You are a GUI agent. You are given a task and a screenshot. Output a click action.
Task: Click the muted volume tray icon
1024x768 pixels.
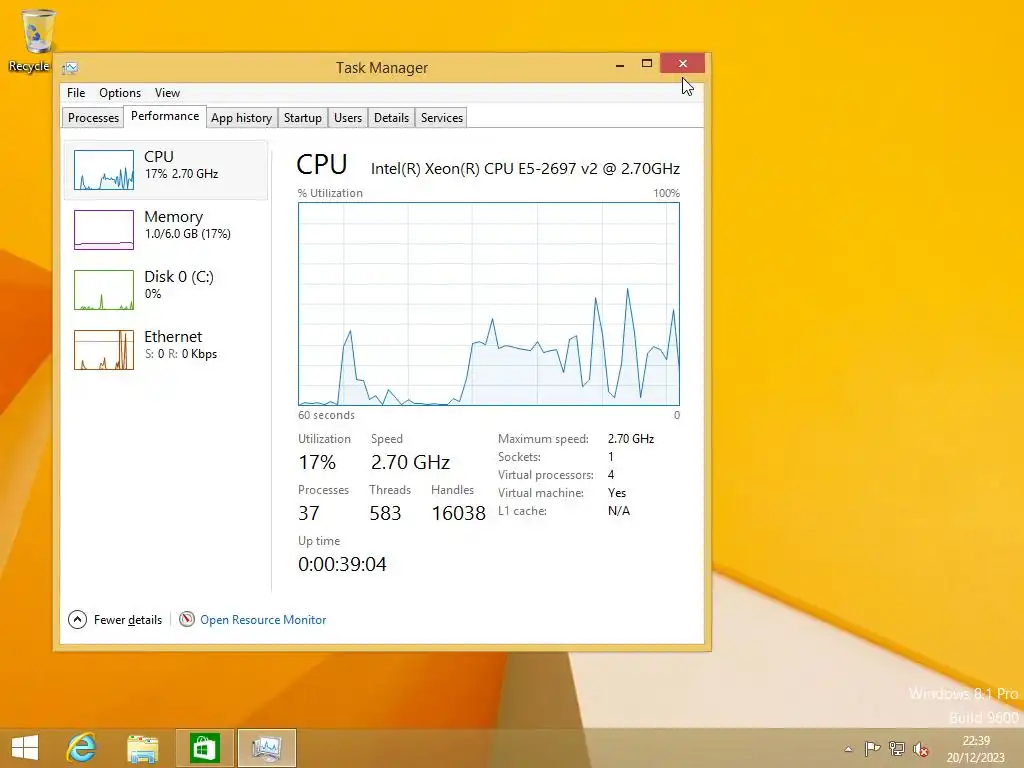pyautogui.click(x=921, y=749)
